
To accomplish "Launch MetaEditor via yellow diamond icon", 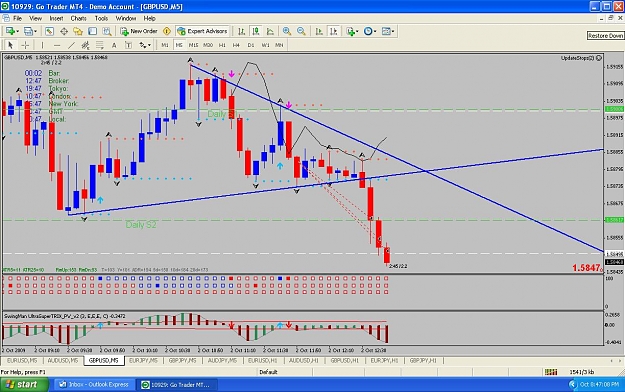I will [167, 31].
